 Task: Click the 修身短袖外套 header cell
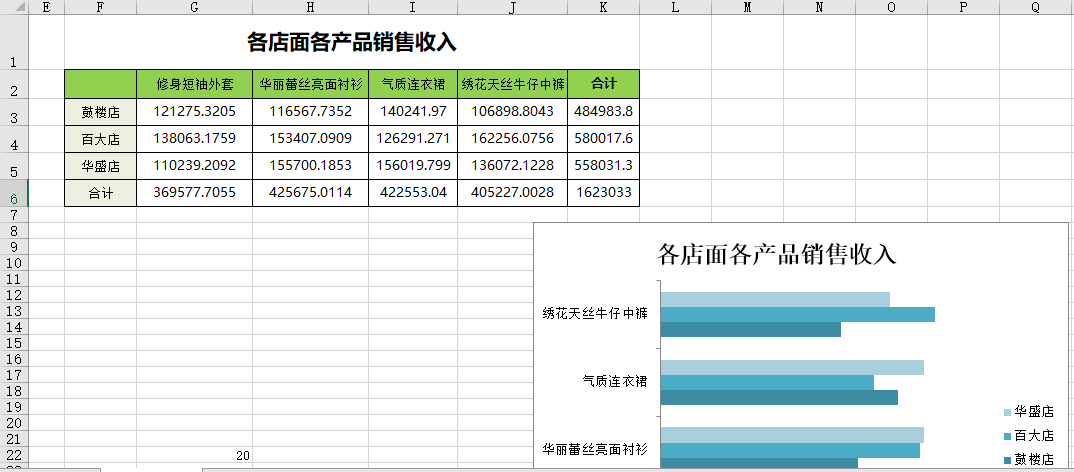194,84
